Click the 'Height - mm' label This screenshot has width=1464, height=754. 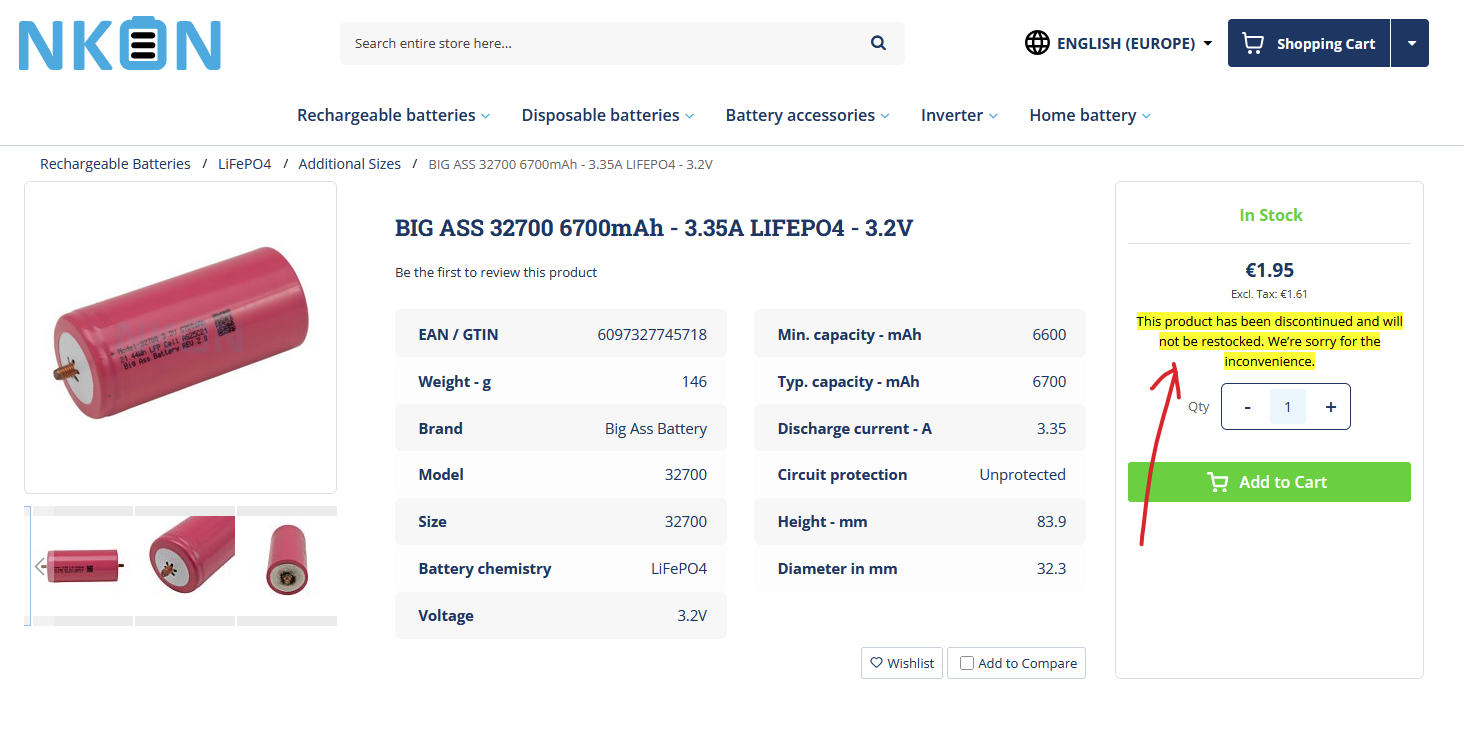[822, 522]
